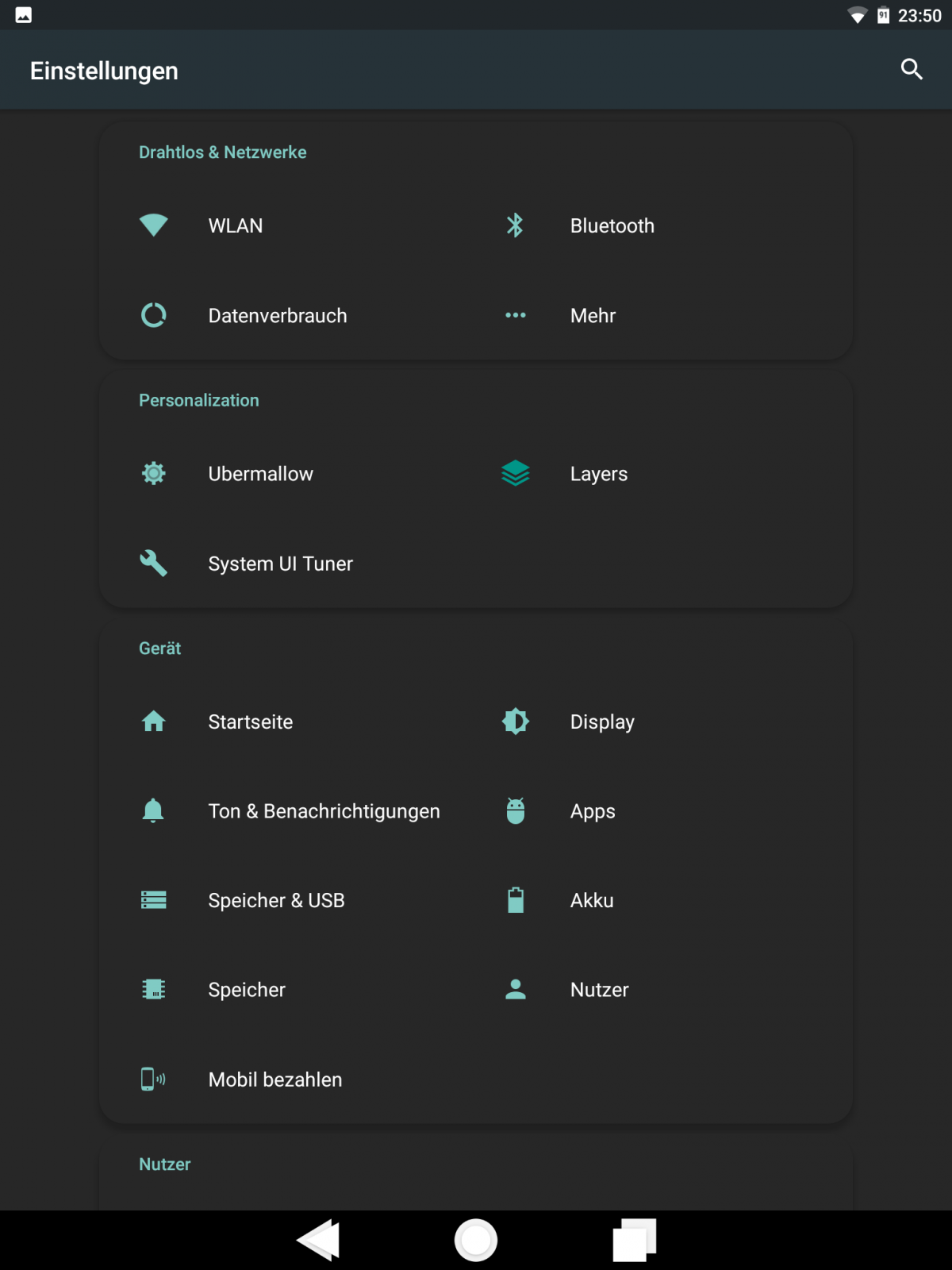Open recent apps overview button

pyautogui.click(x=634, y=1240)
